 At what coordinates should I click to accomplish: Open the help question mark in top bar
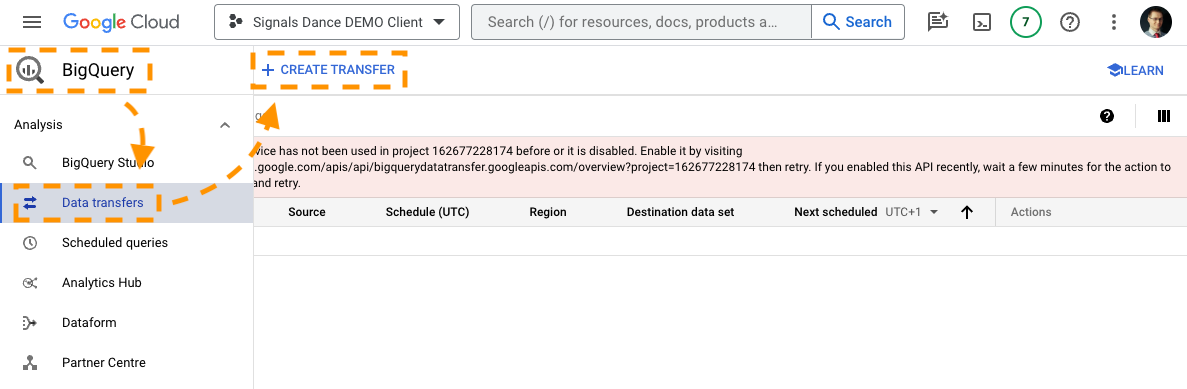click(x=1070, y=22)
